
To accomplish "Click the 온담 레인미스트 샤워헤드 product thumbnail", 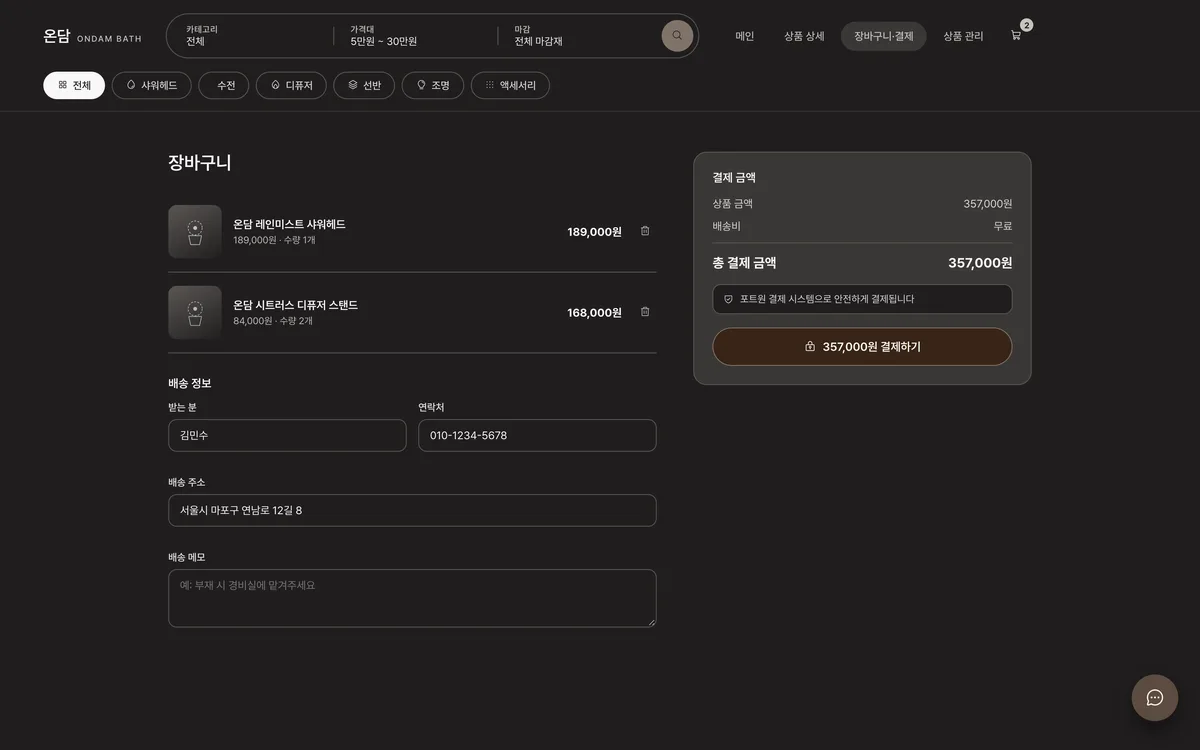I will 195,231.
